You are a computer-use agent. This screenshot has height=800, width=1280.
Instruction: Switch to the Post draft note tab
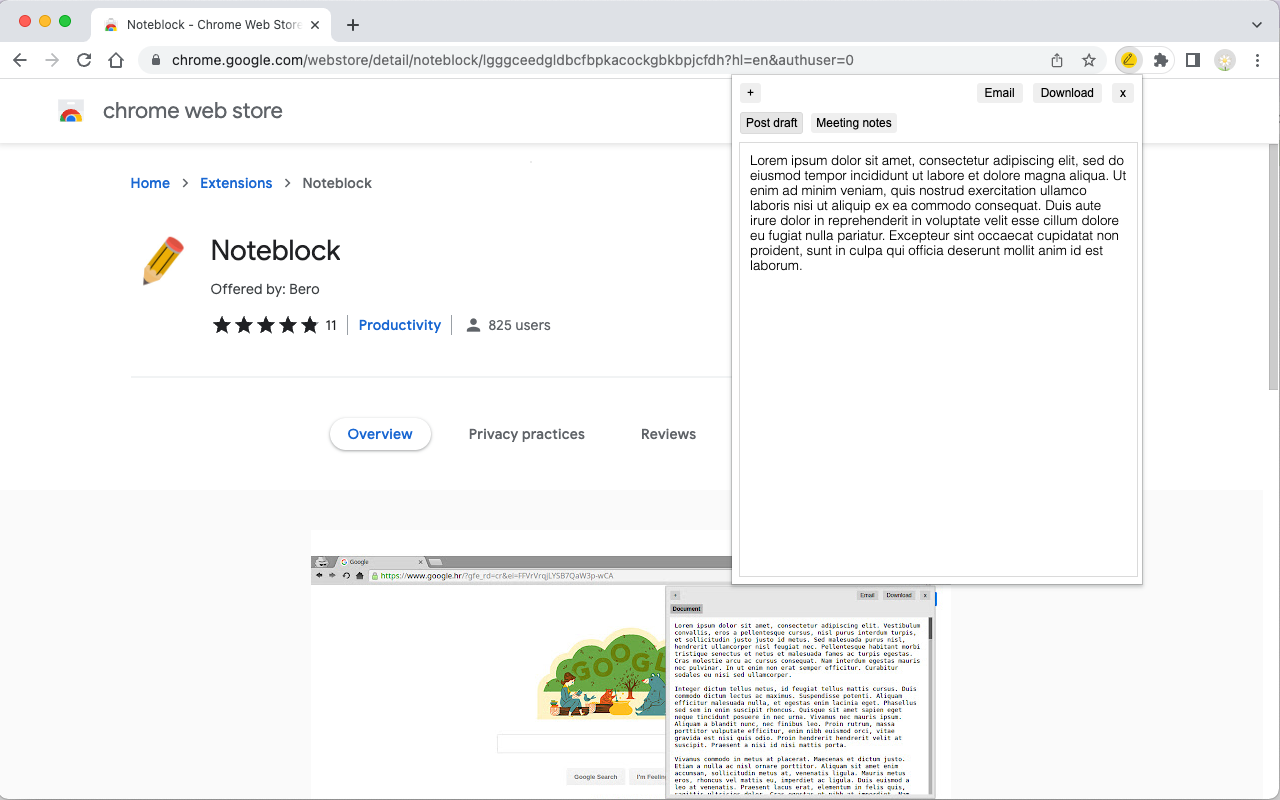pyautogui.click(x=772, y=123)
